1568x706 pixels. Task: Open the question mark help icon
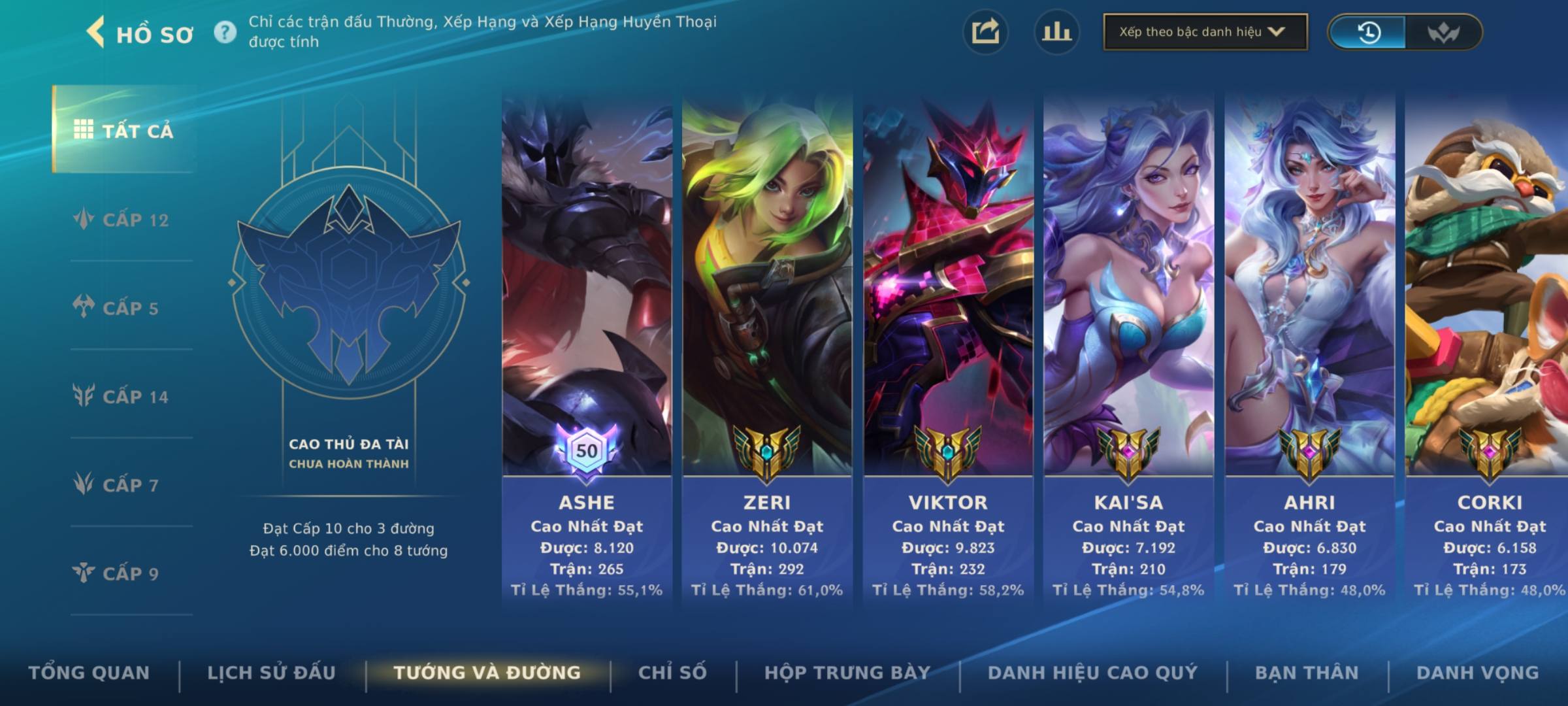tap(225, 32)
